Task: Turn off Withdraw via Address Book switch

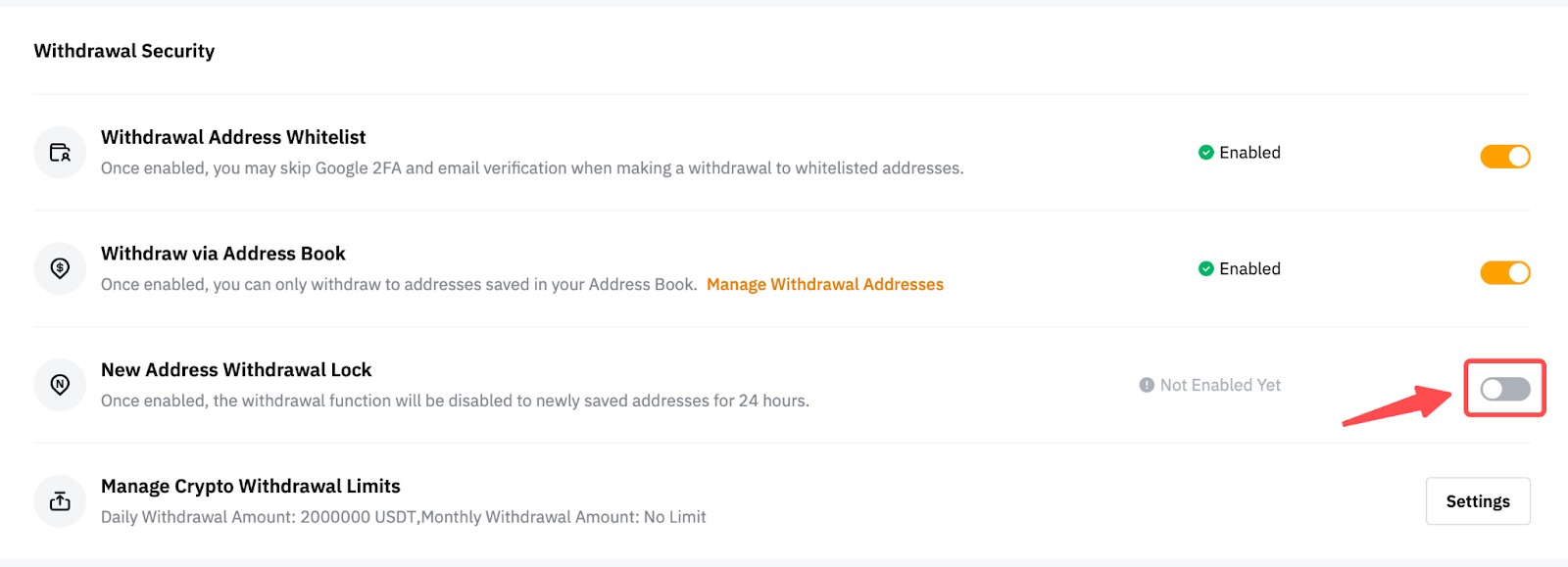Action: pyautogui.click(x=1504, y=273)
